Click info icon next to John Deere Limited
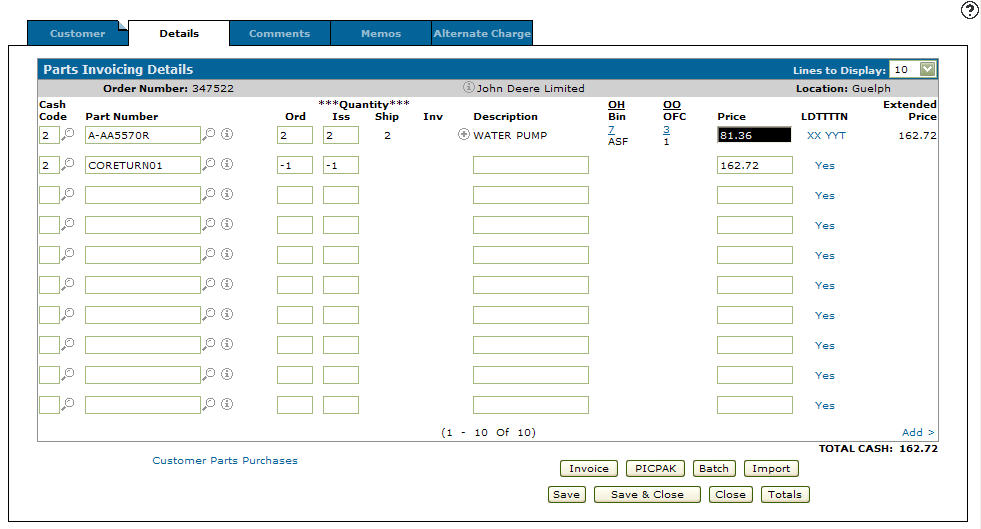The height and width of the screenshot is (529, 981). pyautogui.click(x=468, y=88)
